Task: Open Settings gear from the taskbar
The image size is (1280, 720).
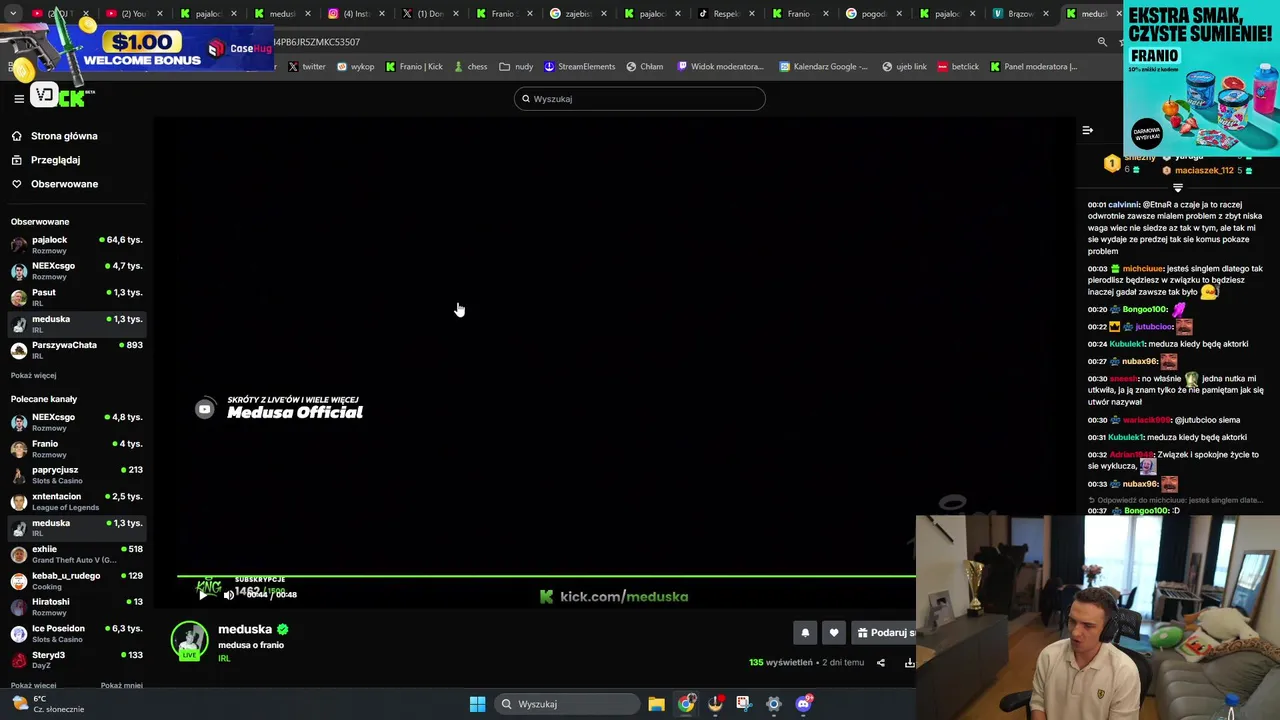Action: (x=773, y=704)
